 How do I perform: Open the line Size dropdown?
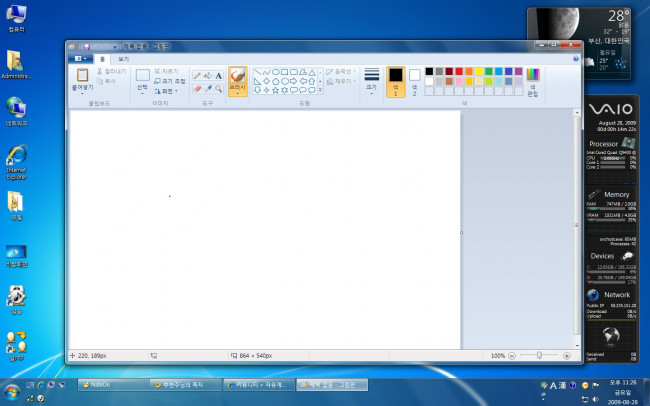pos(372,80)
